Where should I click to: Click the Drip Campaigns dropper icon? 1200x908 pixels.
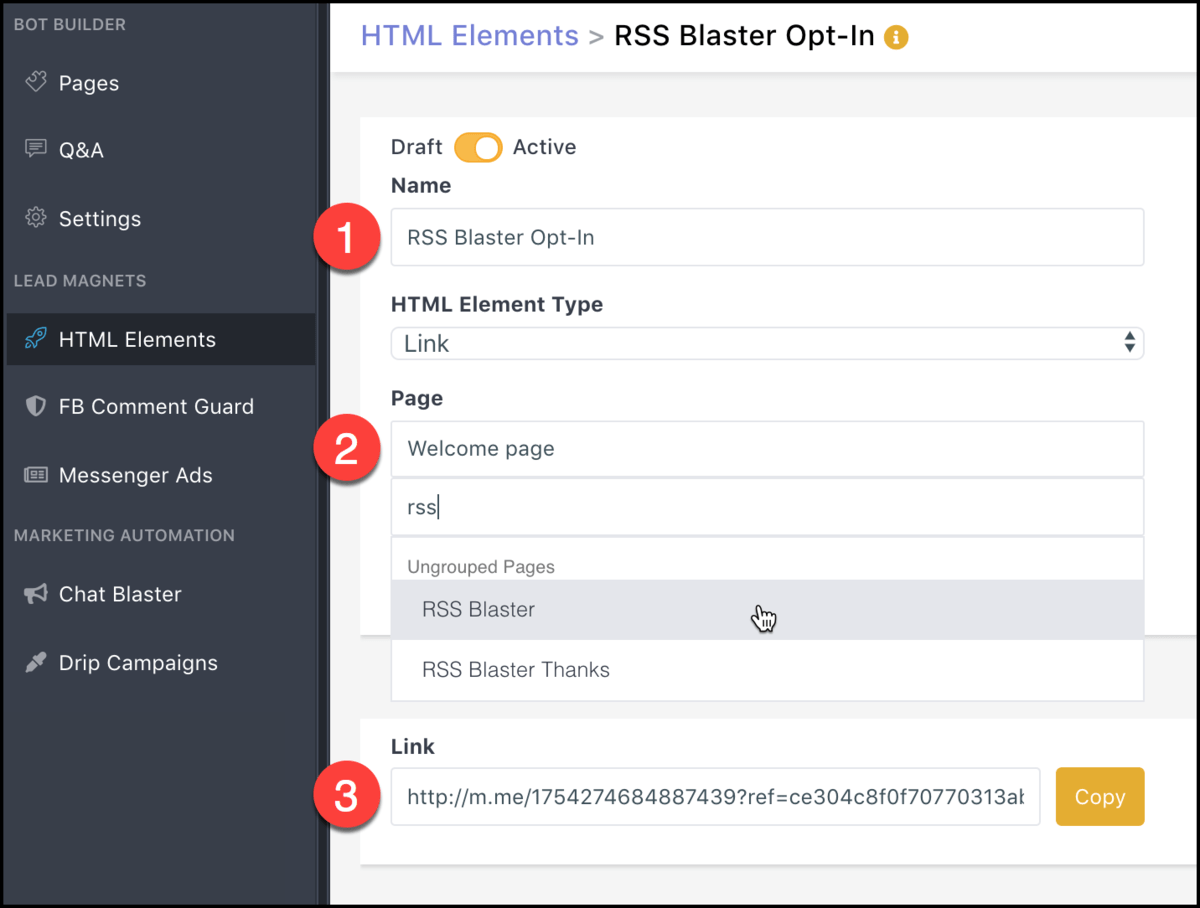tap(36, 662)
